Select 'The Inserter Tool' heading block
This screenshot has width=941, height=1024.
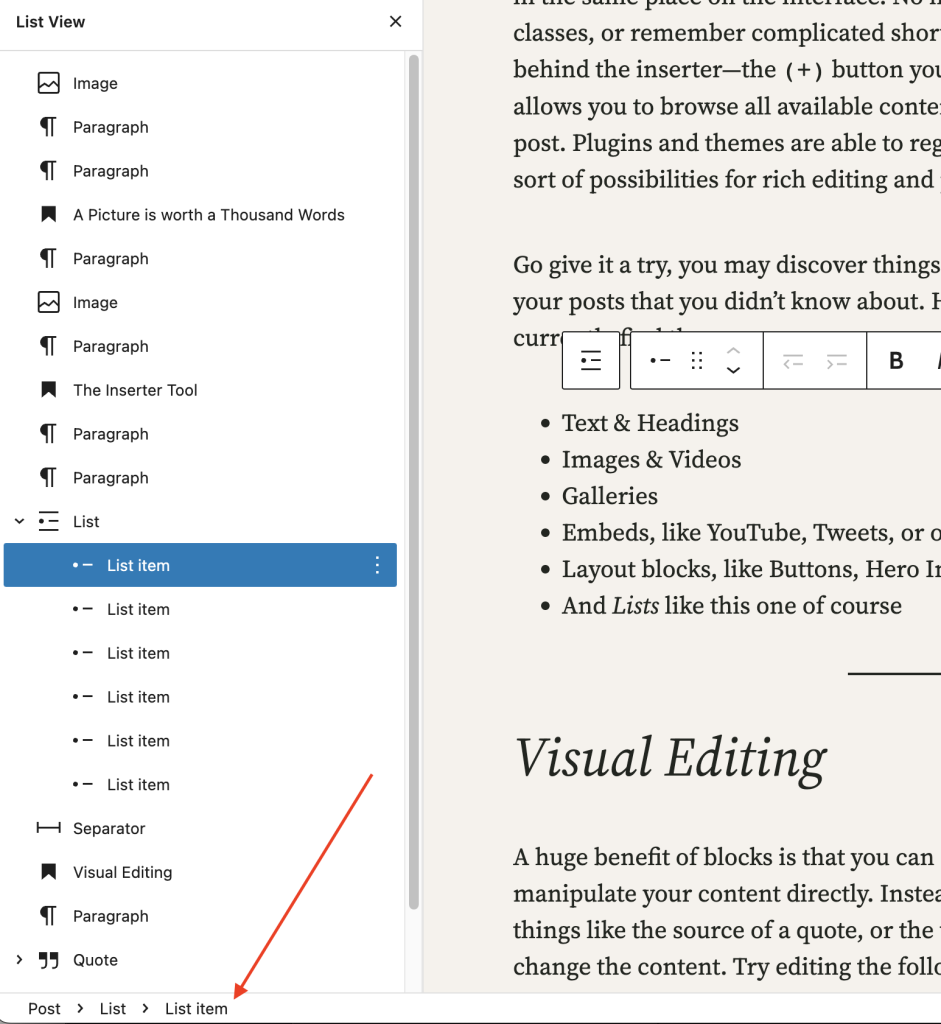(x=135, y=390)
